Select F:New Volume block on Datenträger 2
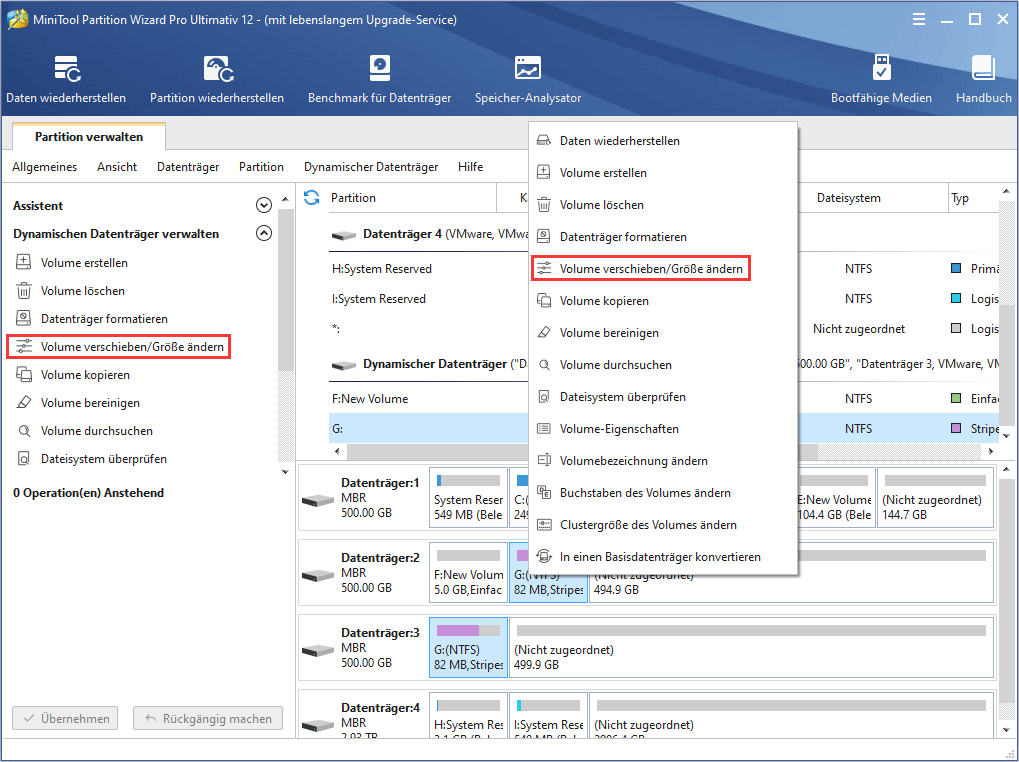The width and height of the screenshot is (1019, 762). [469, 572]
